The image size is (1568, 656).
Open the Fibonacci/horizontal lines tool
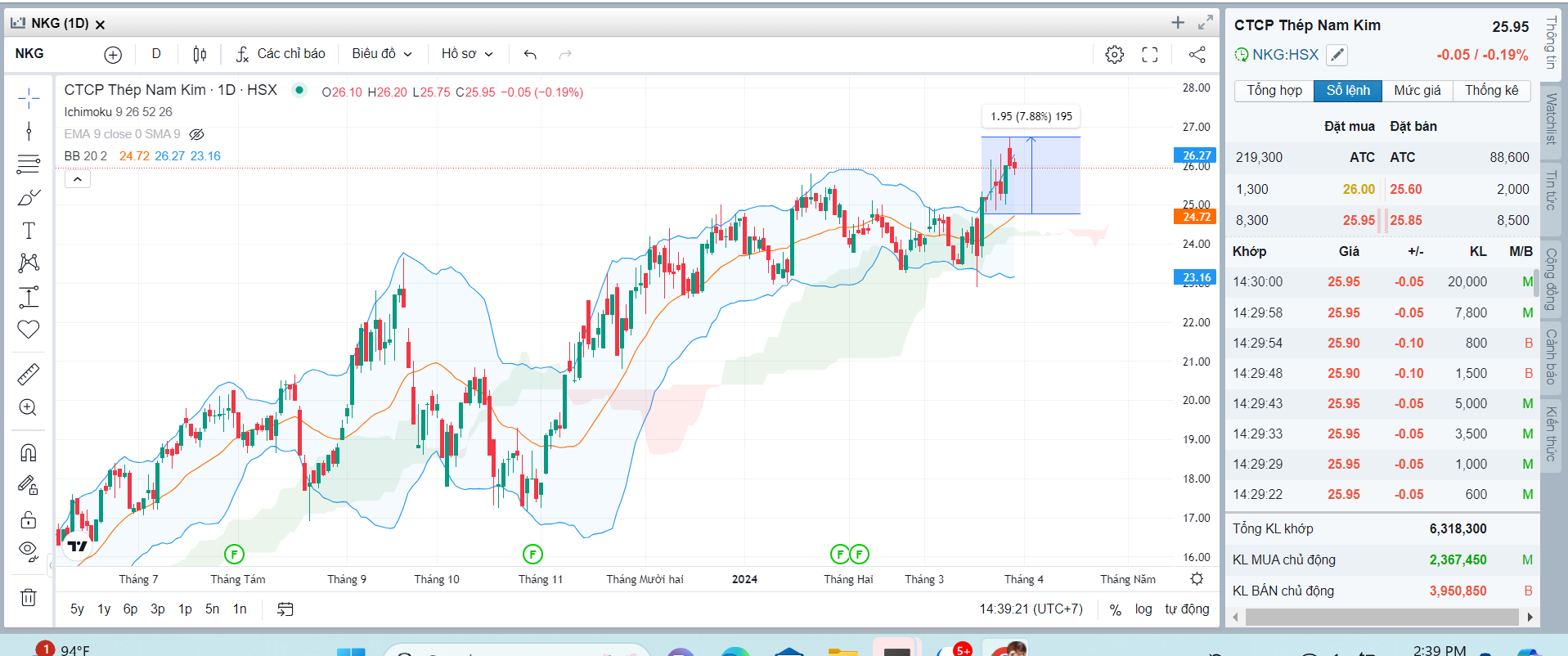point(29,164)
